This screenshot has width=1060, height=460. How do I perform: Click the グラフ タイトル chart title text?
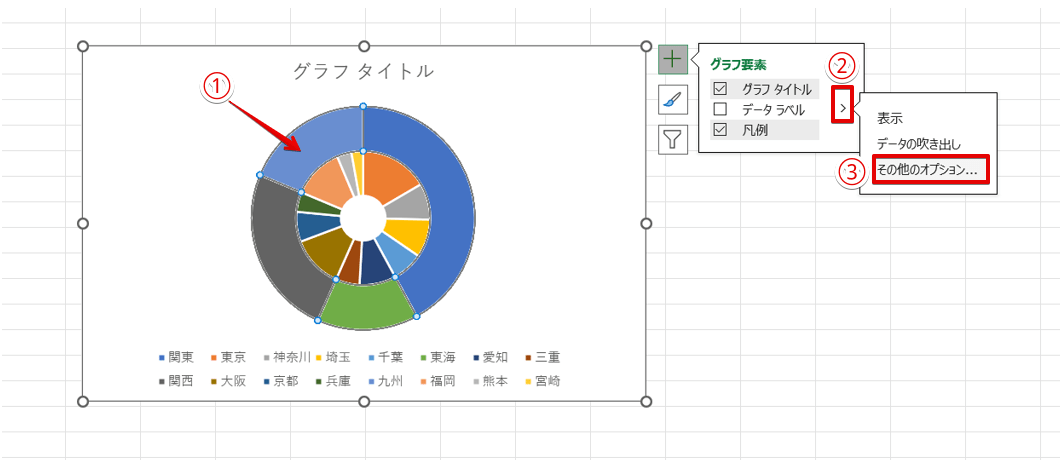364,71
